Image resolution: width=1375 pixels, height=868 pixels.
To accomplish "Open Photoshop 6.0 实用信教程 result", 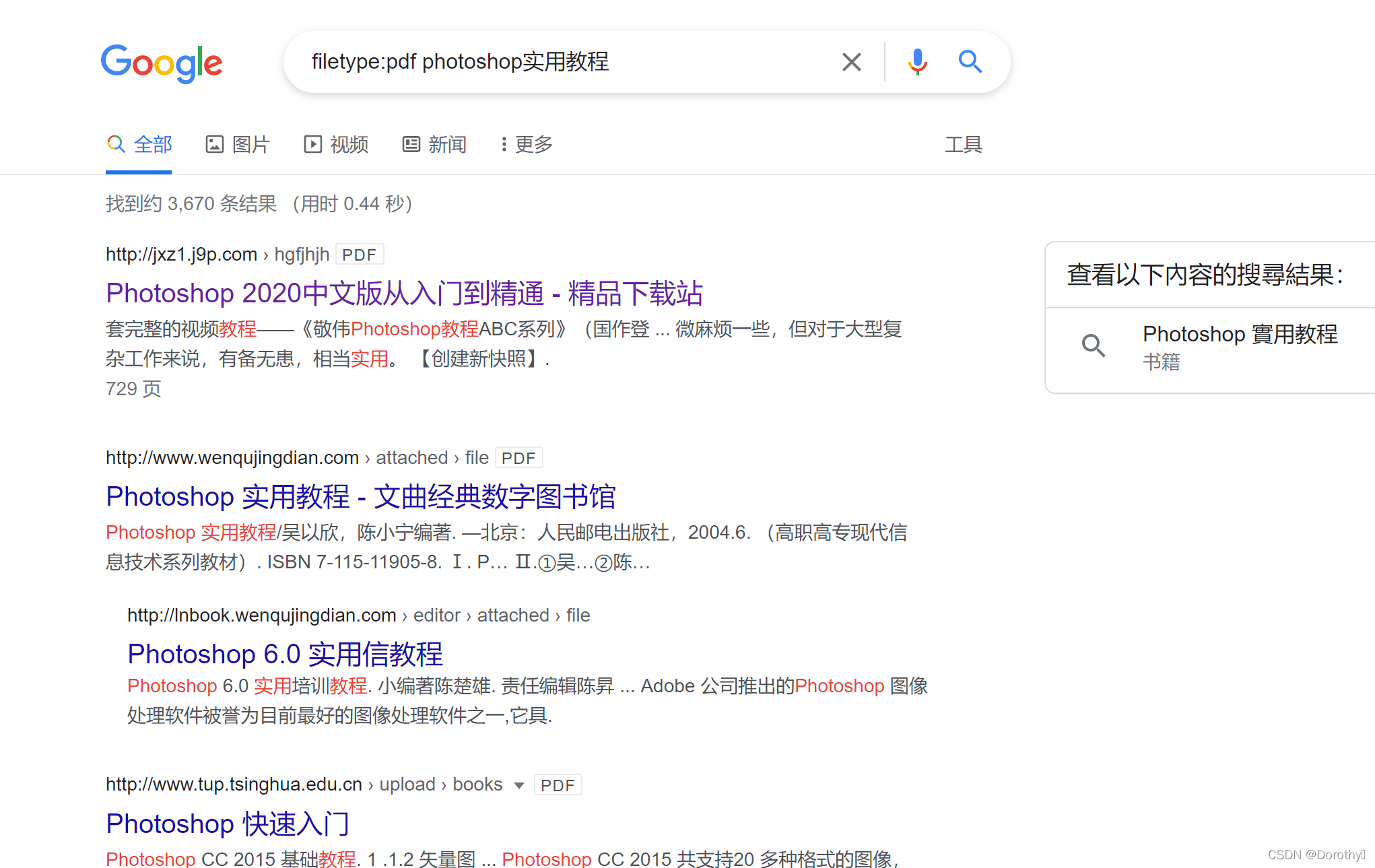I will (x=285, y=654).
